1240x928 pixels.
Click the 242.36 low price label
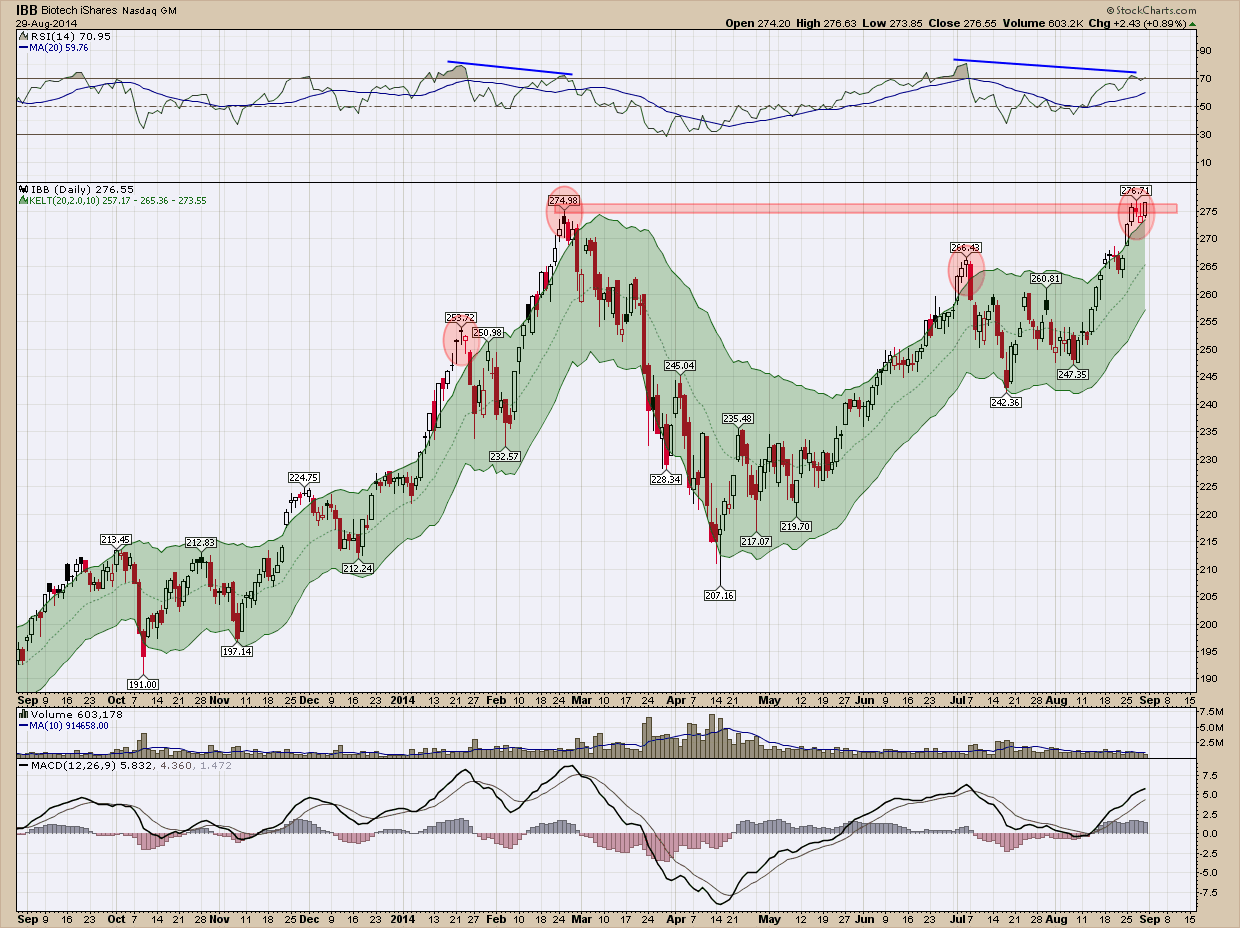click(1005, 402)
